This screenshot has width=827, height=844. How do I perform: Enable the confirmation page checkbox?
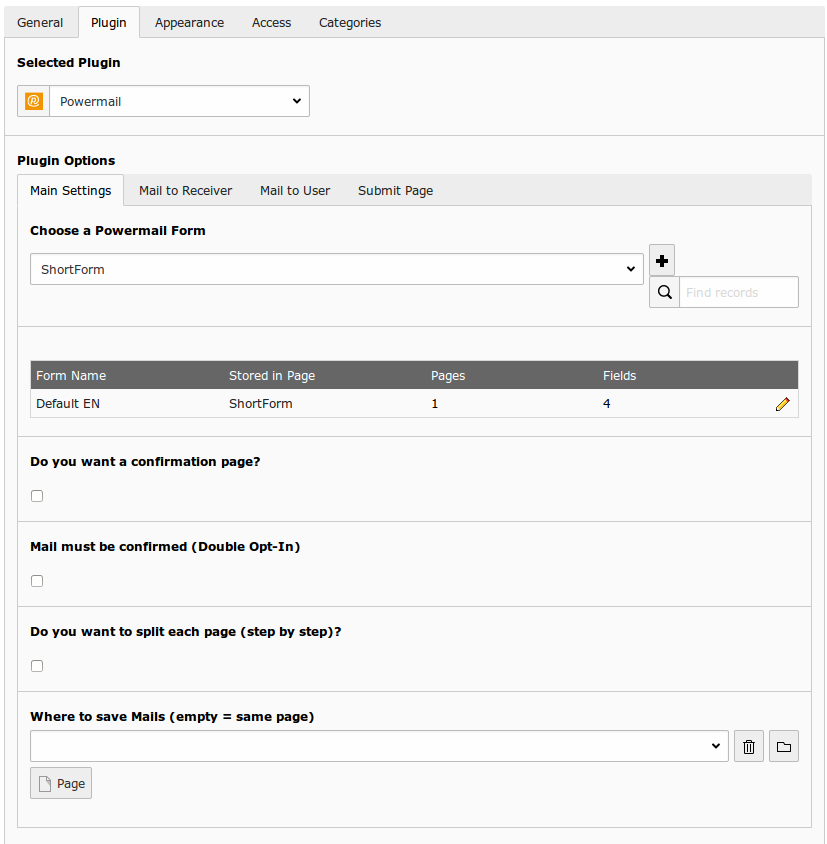36,495
